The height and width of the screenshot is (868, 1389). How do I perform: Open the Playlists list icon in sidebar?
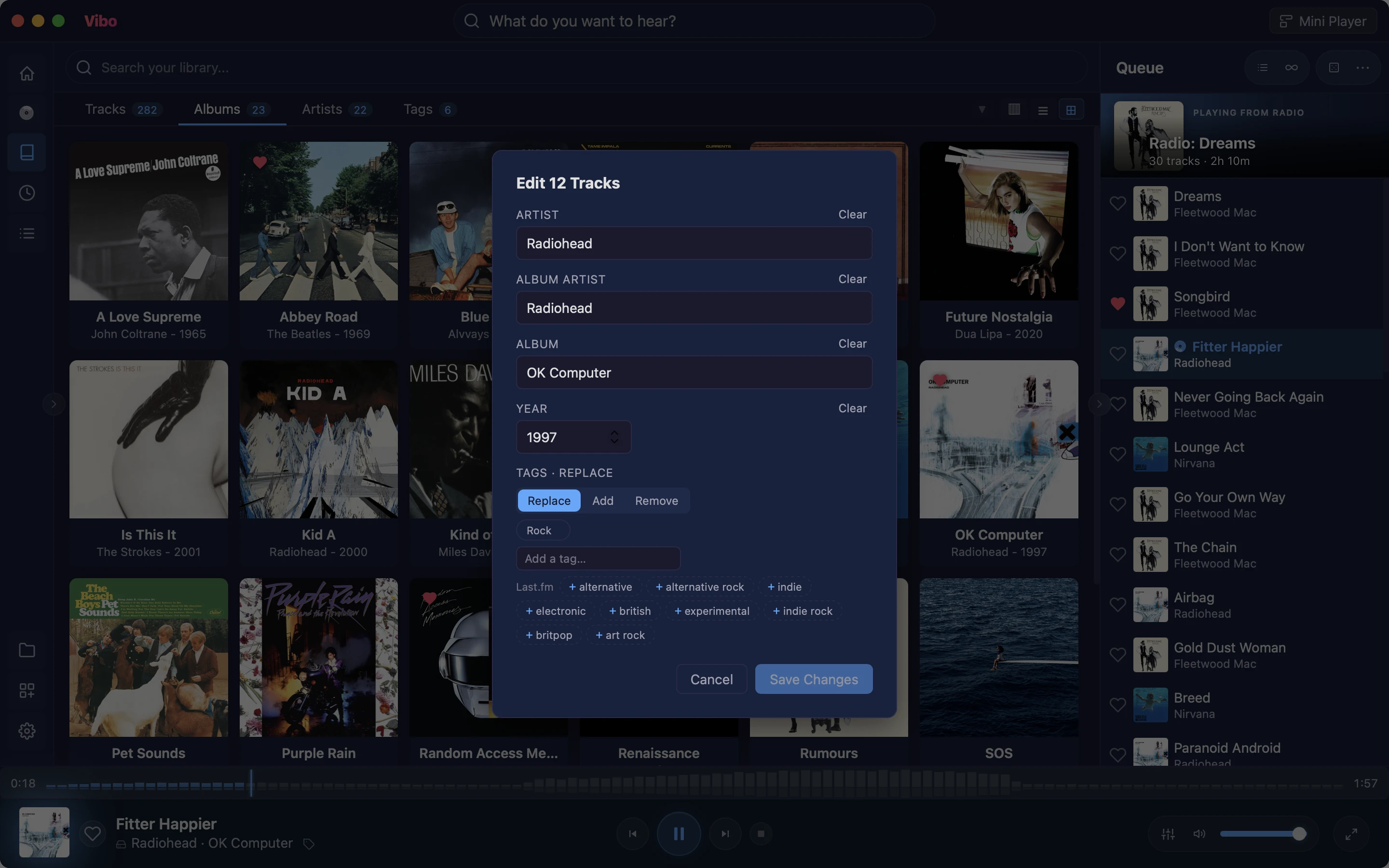pyautogui.click(x=27, y=233)
